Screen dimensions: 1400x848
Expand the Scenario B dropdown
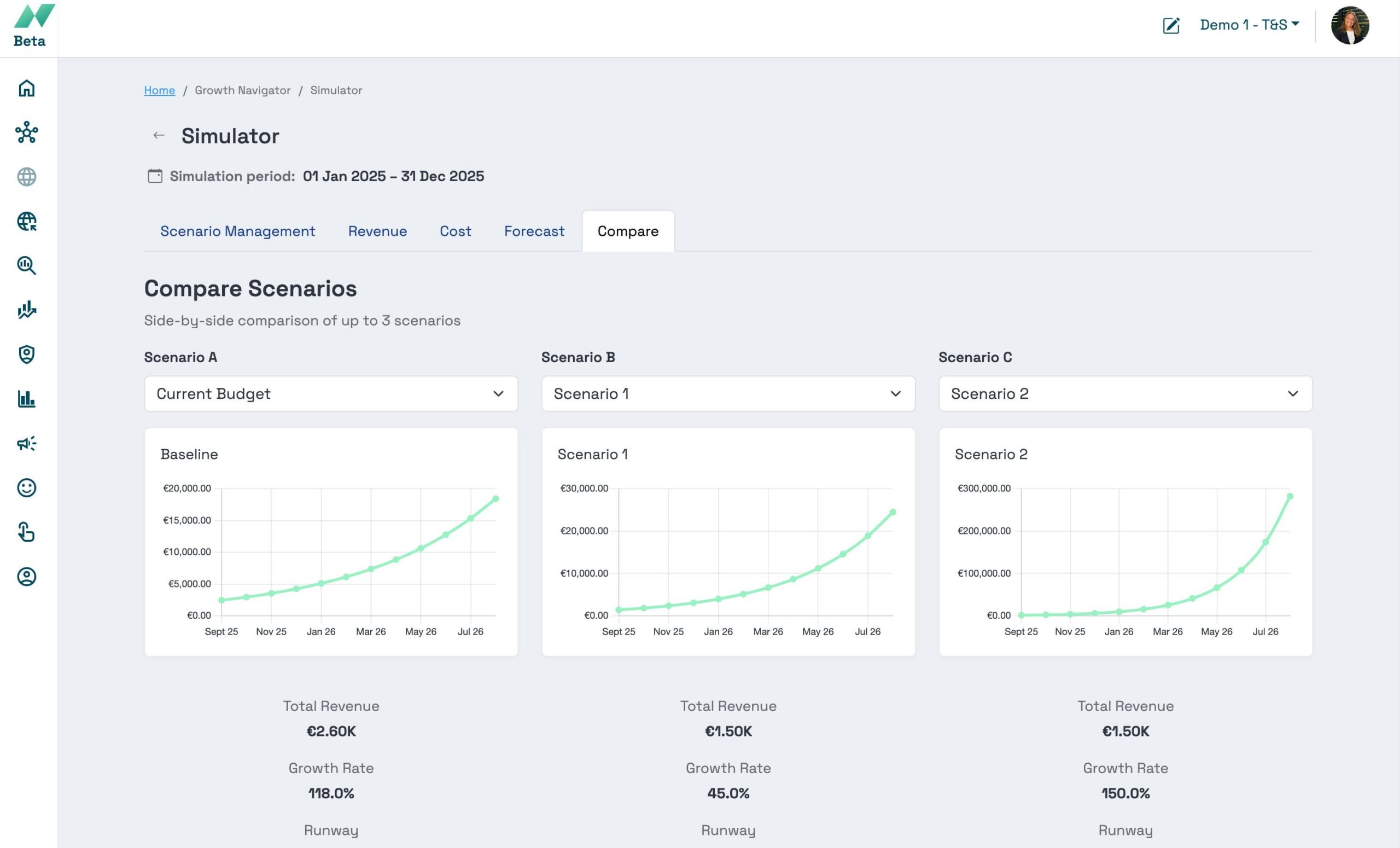pyautogui.click(x=728, y=393)
